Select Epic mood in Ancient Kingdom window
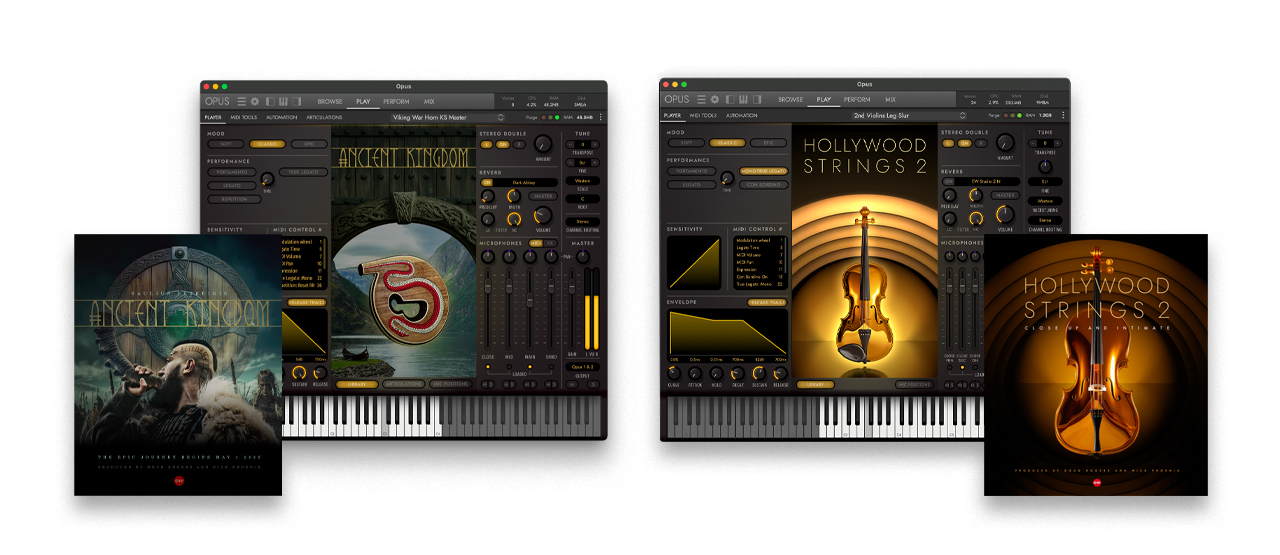 point(309,144)
